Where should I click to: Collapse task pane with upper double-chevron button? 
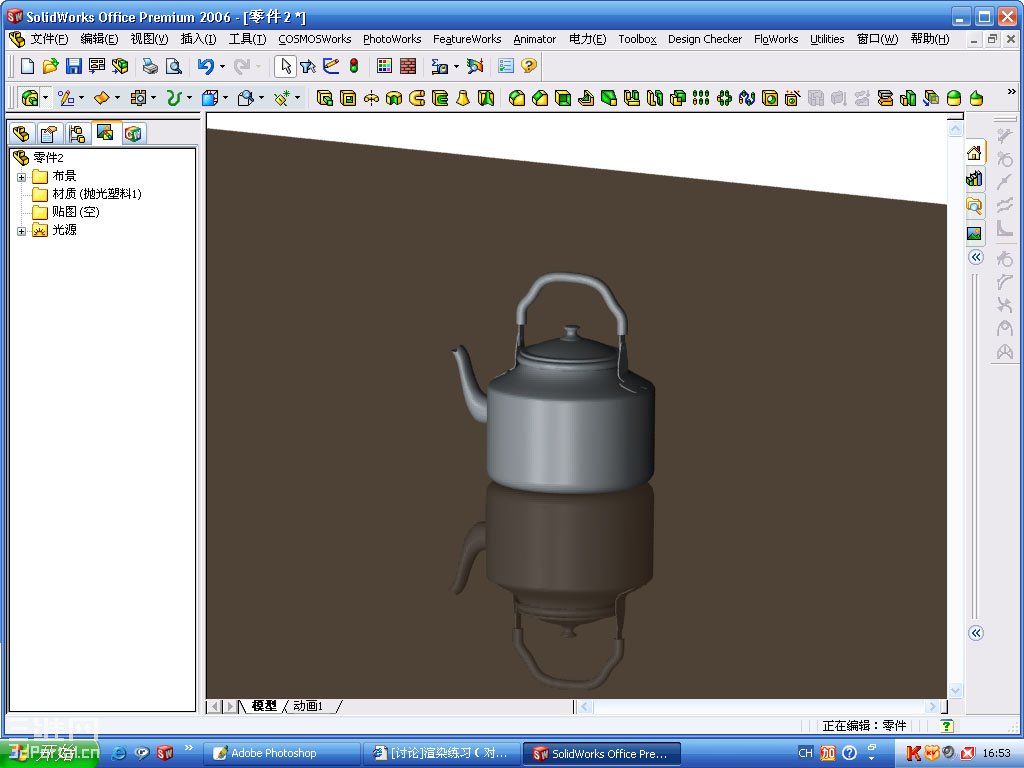pos(976,257)
